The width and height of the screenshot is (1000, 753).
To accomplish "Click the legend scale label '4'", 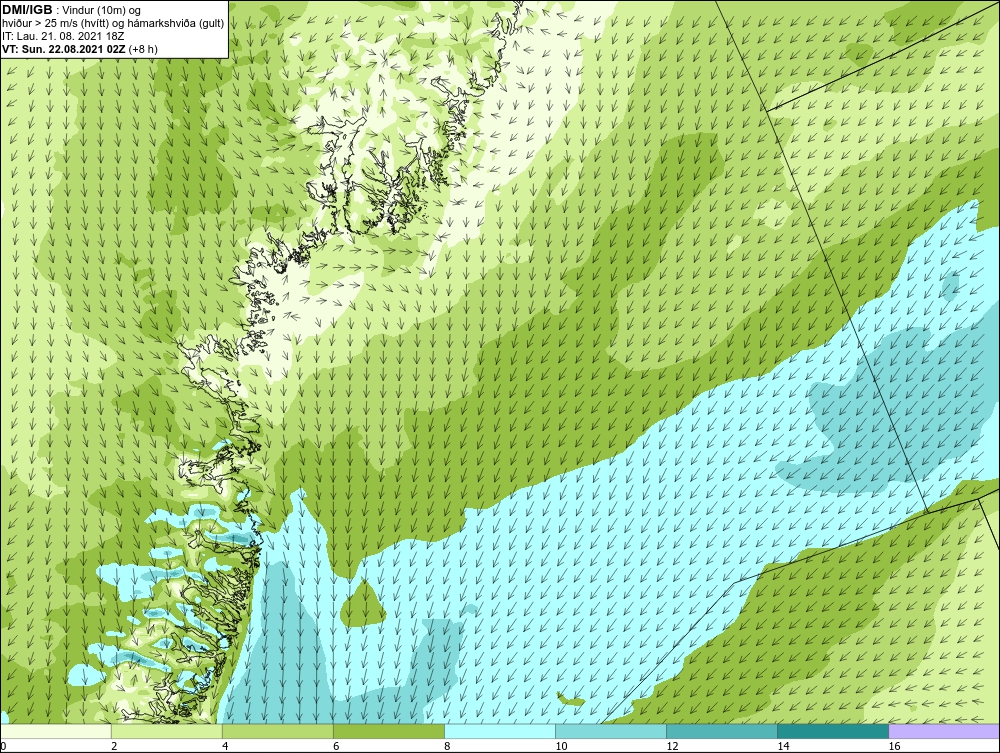I will pos(225,746).
